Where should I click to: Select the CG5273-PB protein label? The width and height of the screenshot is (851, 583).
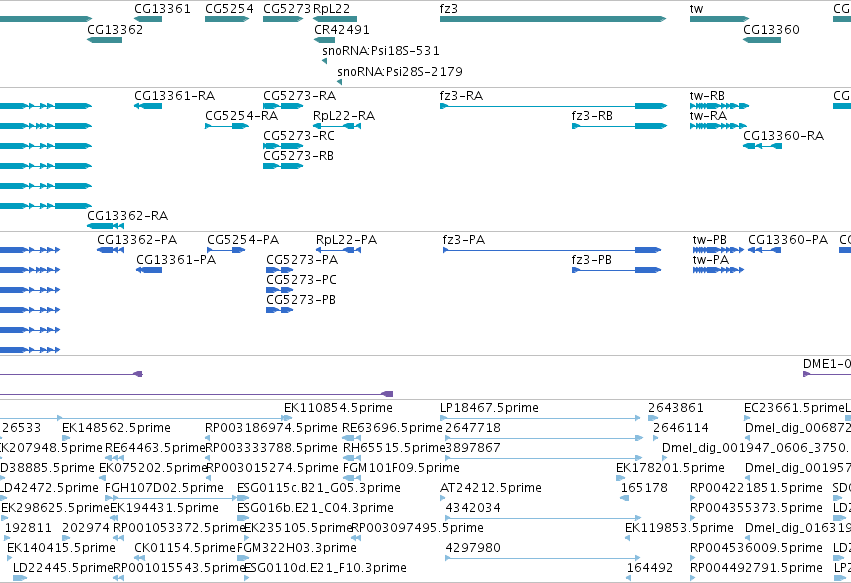coord(301,300)
